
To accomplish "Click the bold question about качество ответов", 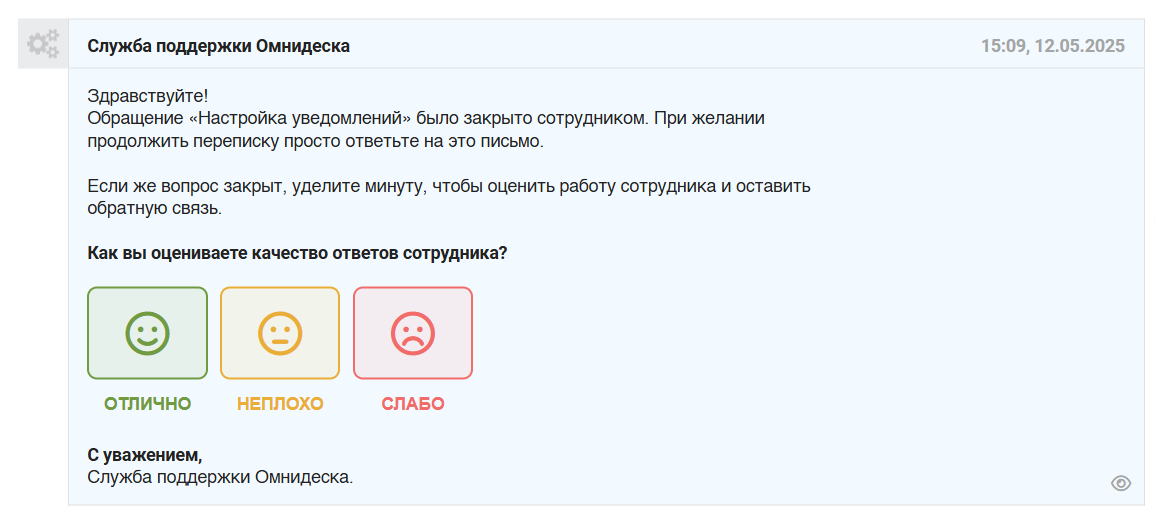I will [297, 253].
